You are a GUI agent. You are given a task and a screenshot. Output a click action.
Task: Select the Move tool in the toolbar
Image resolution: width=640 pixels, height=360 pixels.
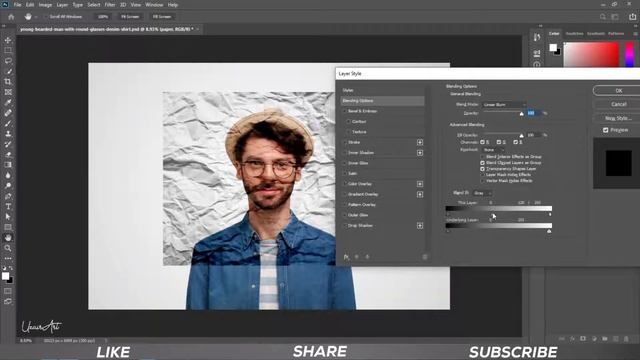point(8,40)
